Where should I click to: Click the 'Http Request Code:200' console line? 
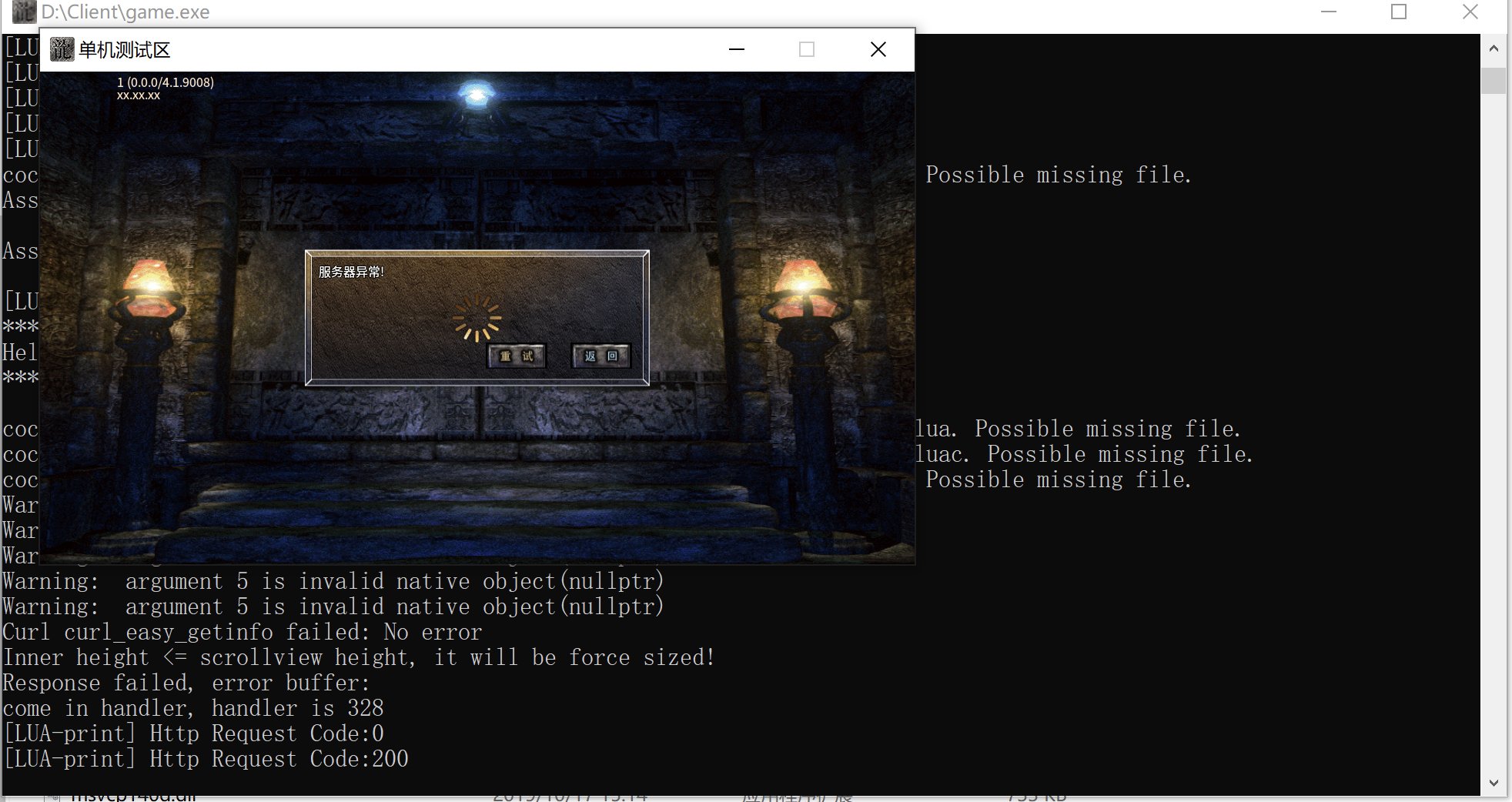[x=206, y=759]
